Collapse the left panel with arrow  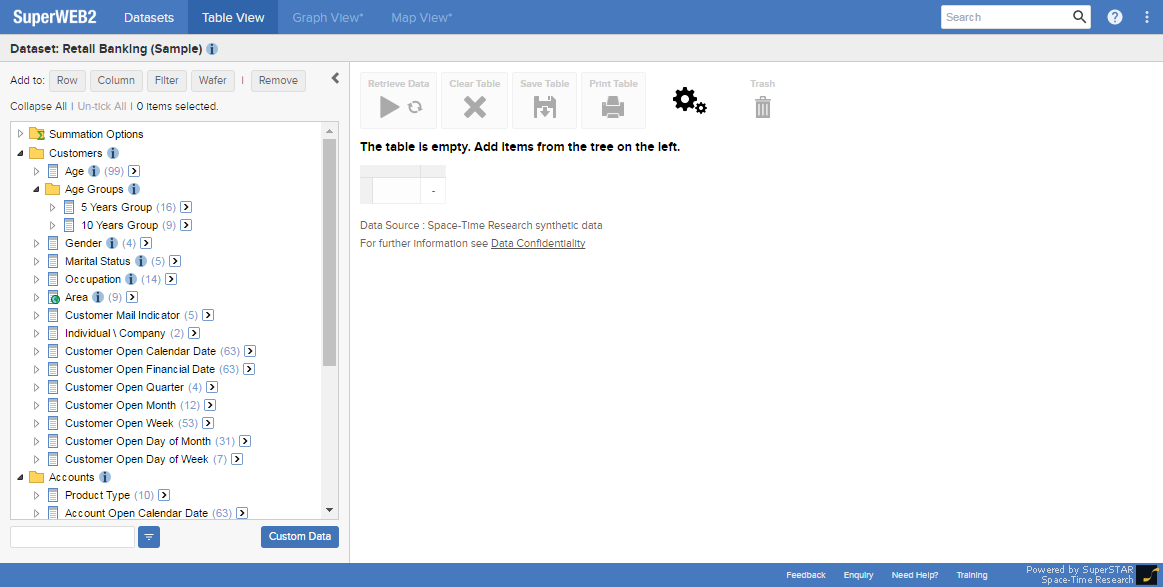click(x=336, y=78)
